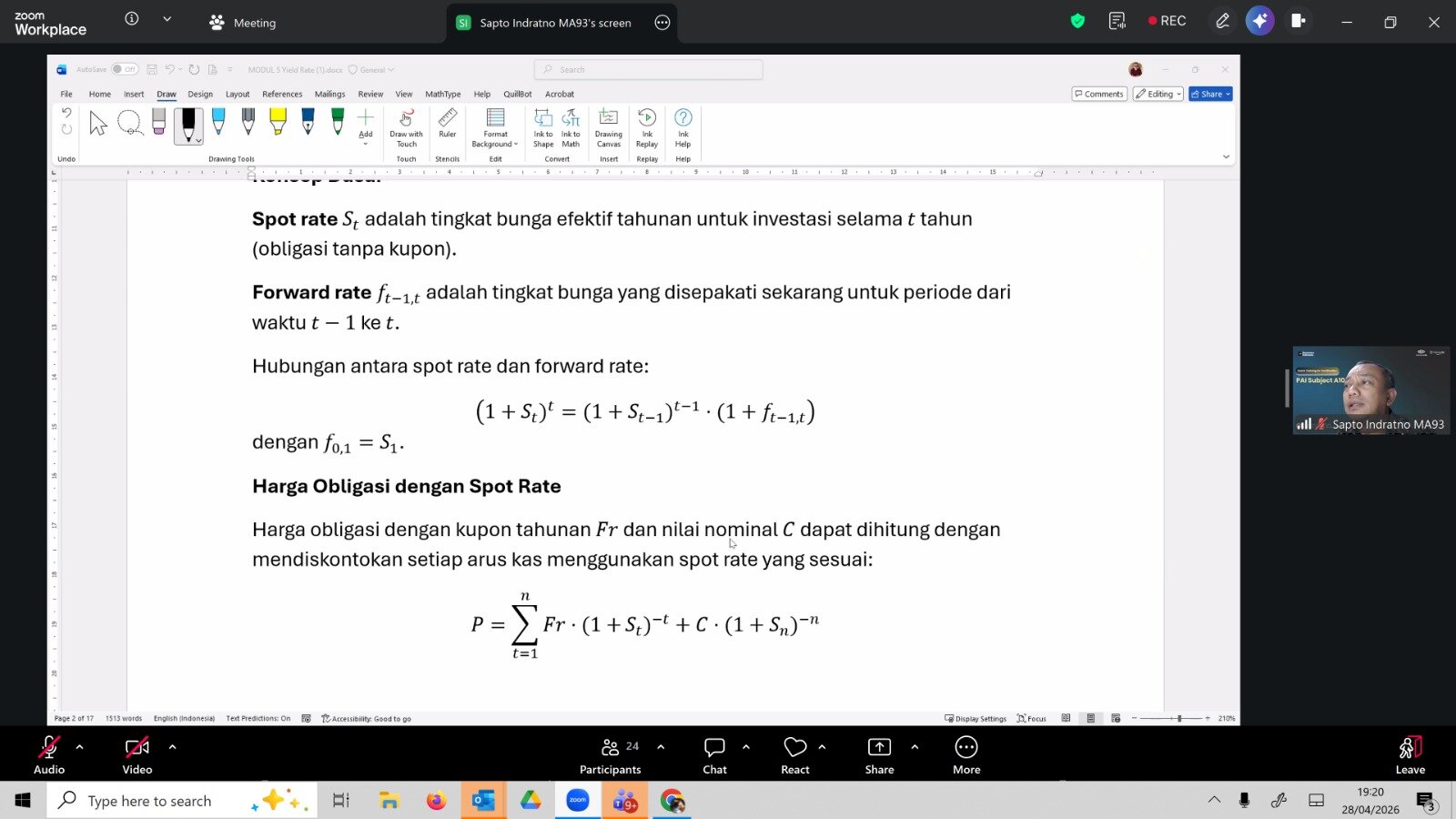Image resolution: width=1456 pixels, height=819 pixels.
Task: Click the Zoom Share screen icon
Action: 880,755
